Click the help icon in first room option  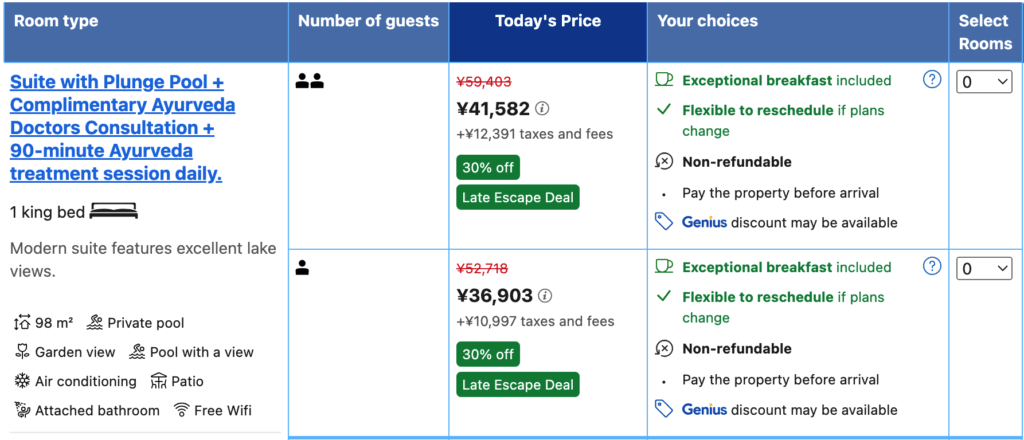(x=932, y=79)
